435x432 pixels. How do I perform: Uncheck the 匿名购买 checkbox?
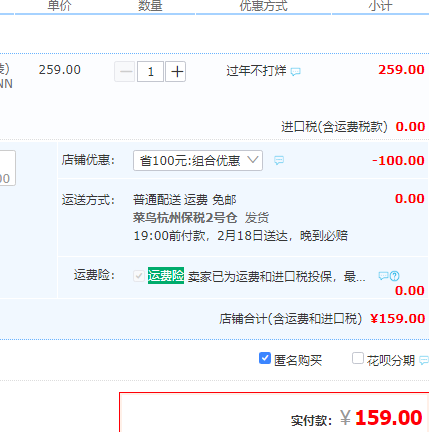pos(265,359)
